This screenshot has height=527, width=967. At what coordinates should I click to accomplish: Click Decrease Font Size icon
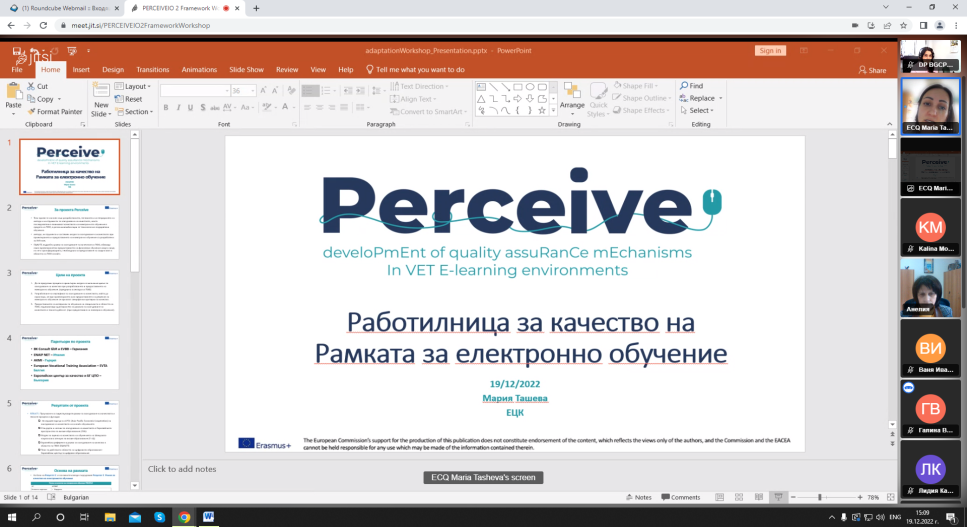[274, 91]
